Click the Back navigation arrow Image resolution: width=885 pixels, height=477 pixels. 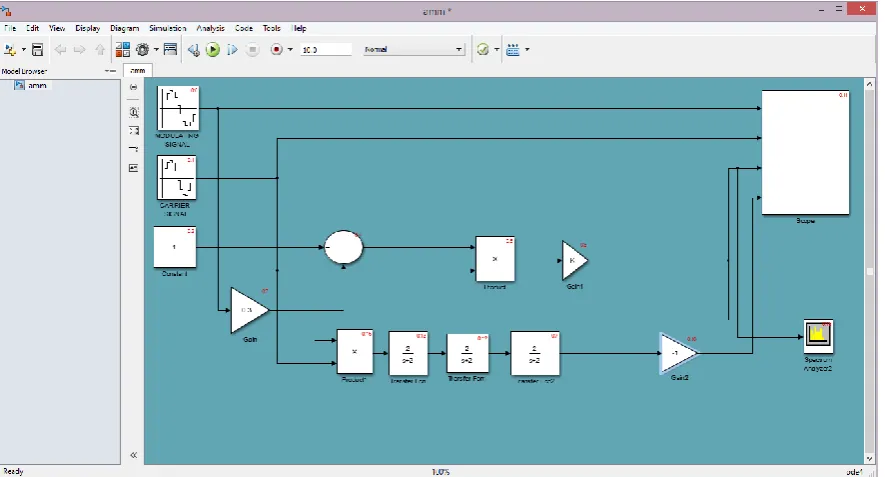click(60, 50)
